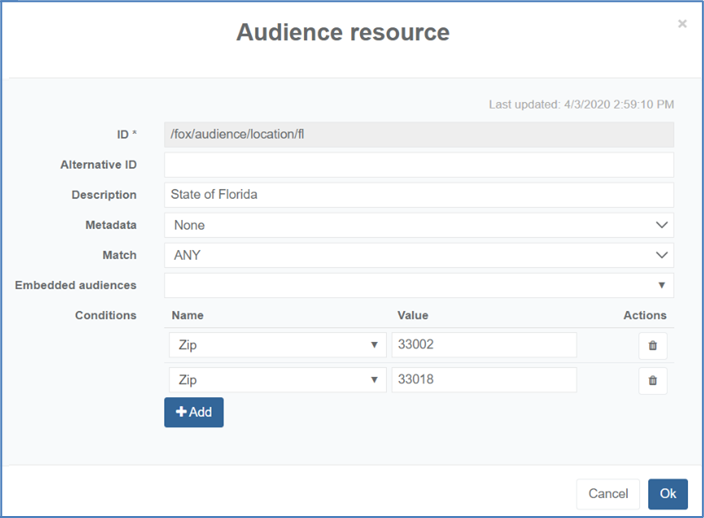Click the Alternative ID label
Image resolution: width=704 pixels, height=518 pixels.
98,165
